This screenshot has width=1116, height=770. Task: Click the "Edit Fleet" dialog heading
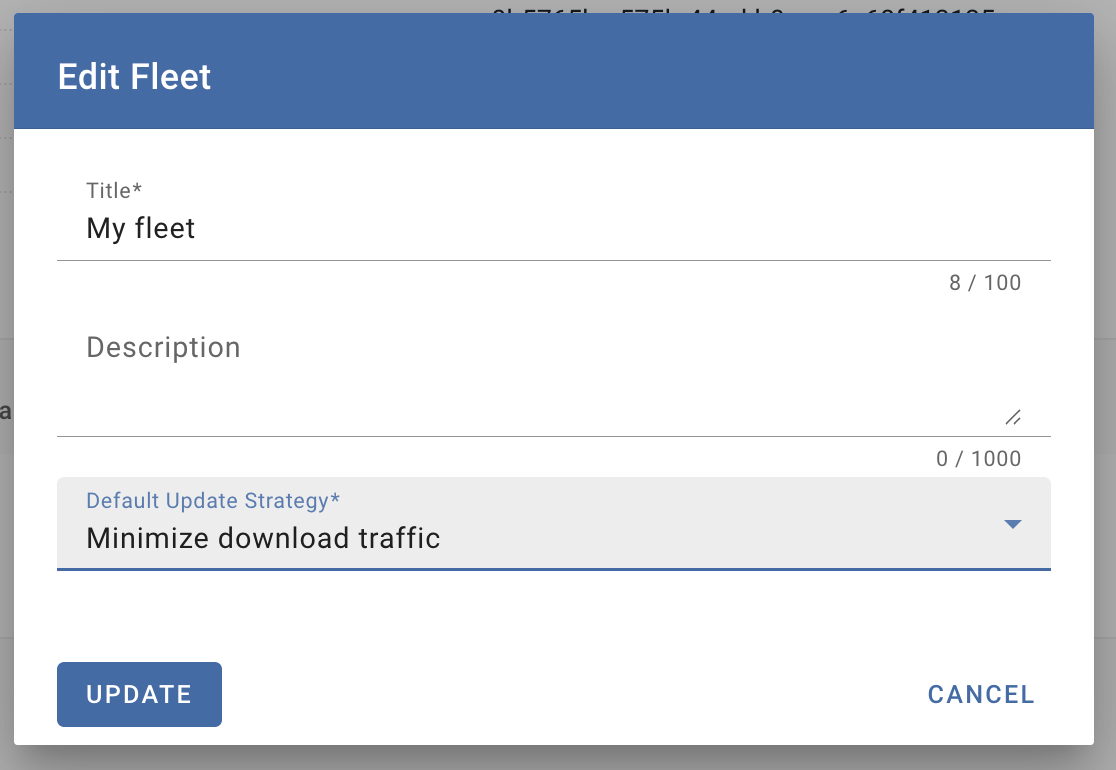134,77
